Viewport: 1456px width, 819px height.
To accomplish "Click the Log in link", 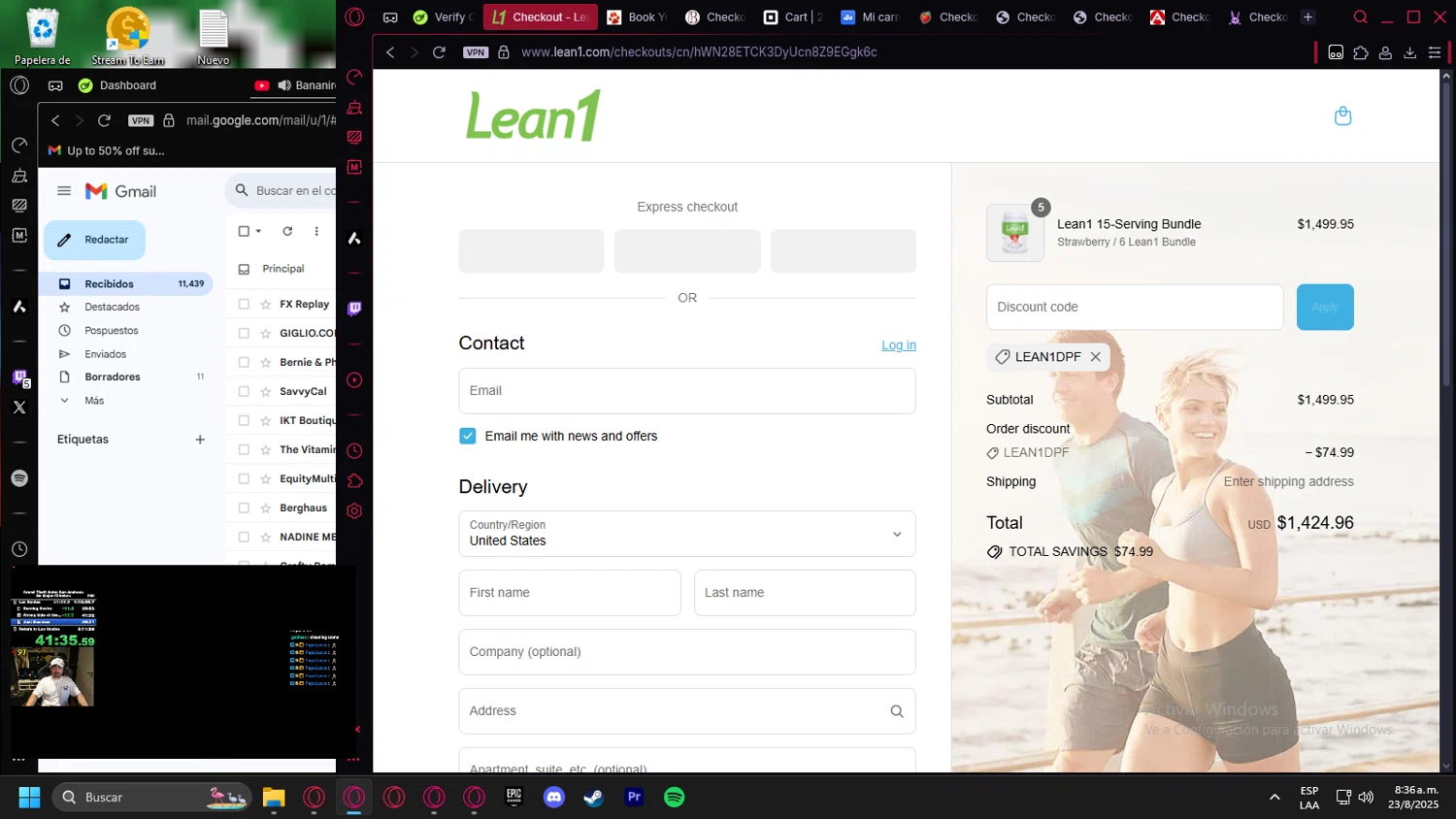I will [x=899, y=345].
